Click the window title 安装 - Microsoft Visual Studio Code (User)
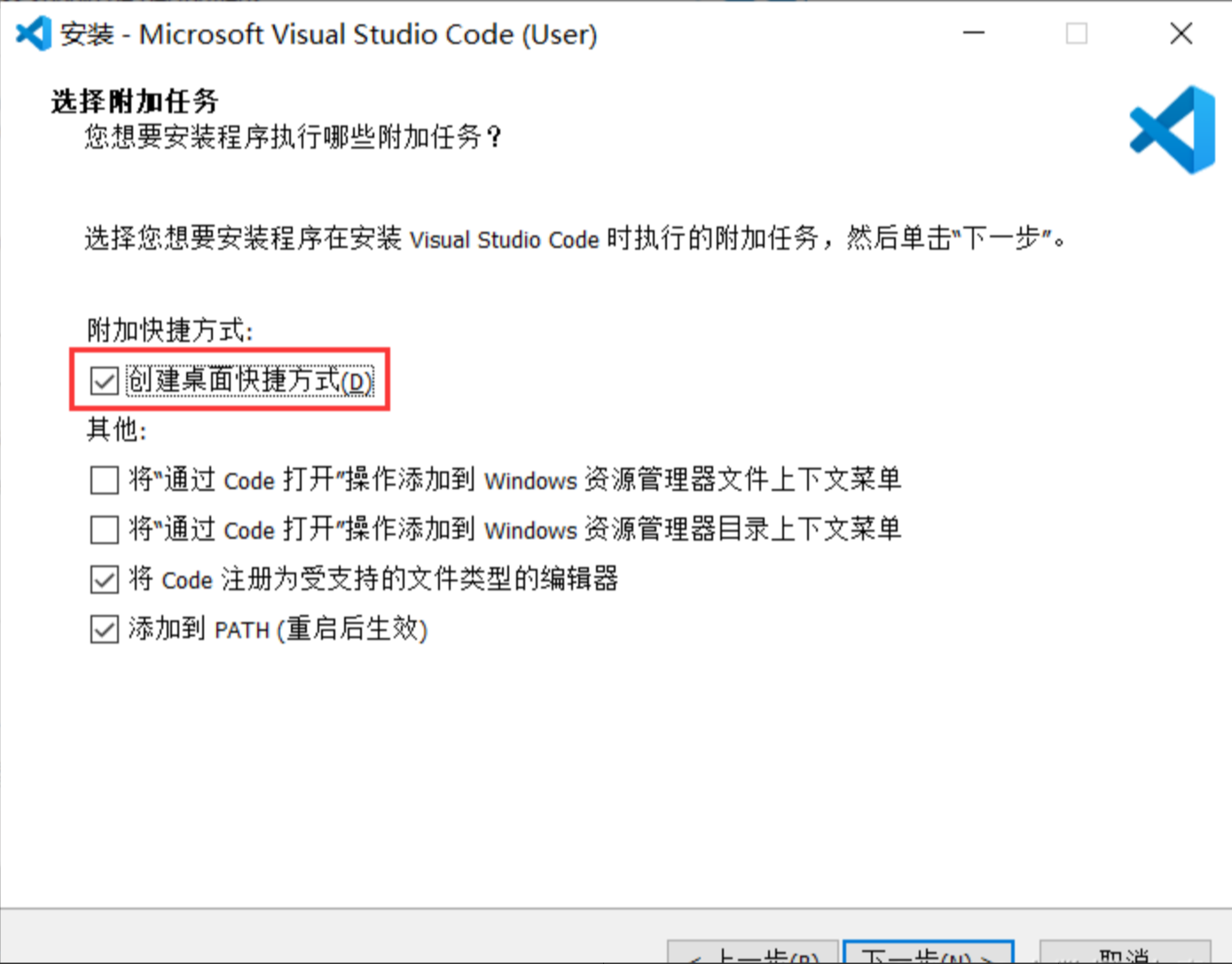 [x=329, y=34]
